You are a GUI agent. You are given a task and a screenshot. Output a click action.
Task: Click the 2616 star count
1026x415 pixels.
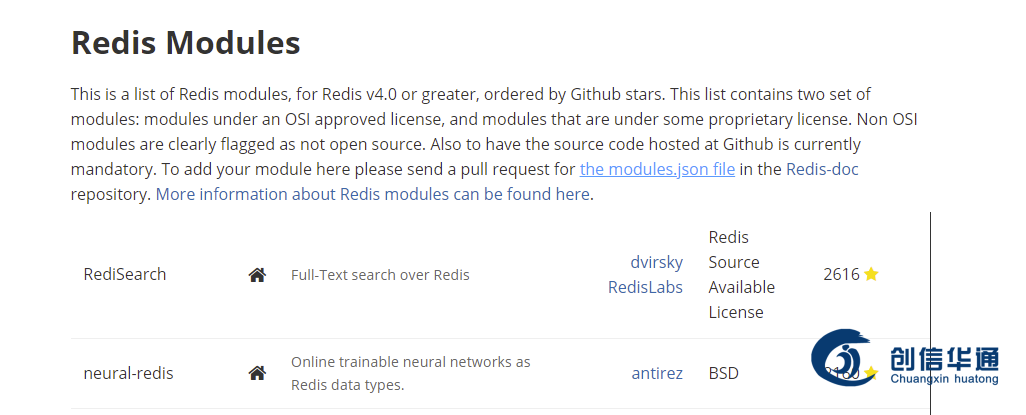(x=841, y=274)
